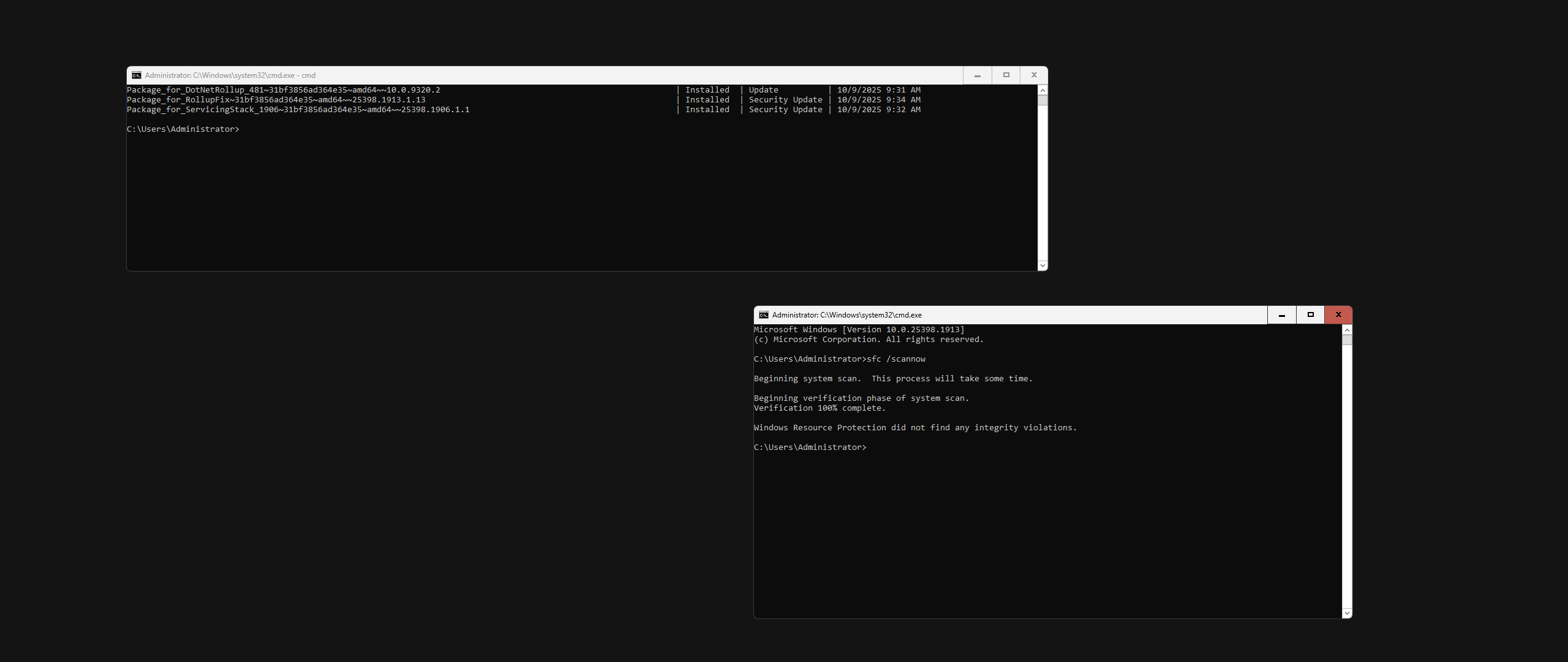Viewport: 1568px width, 662px height.
Task: Click the command prompt line in upper window
Action: (x=183, y=129)
